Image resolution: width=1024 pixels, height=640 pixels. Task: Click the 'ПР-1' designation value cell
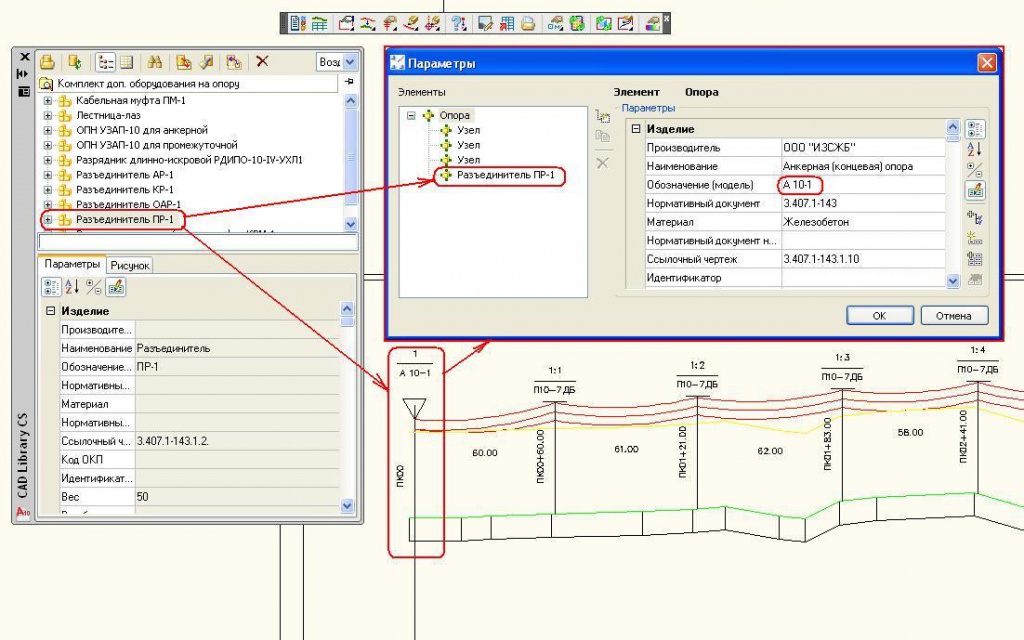pos(238,367)
